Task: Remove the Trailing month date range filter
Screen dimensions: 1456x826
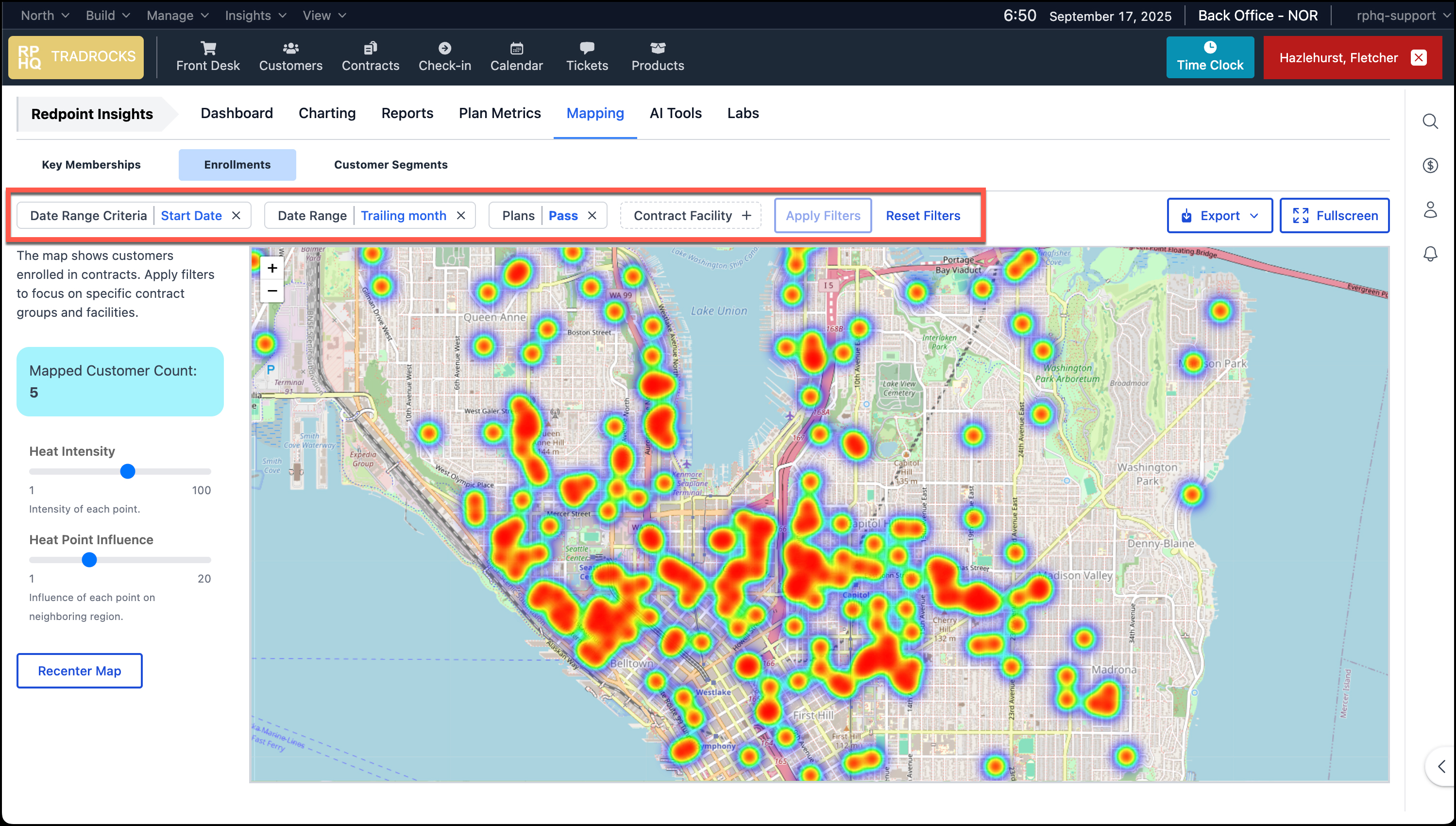Action: coord(461,216)
